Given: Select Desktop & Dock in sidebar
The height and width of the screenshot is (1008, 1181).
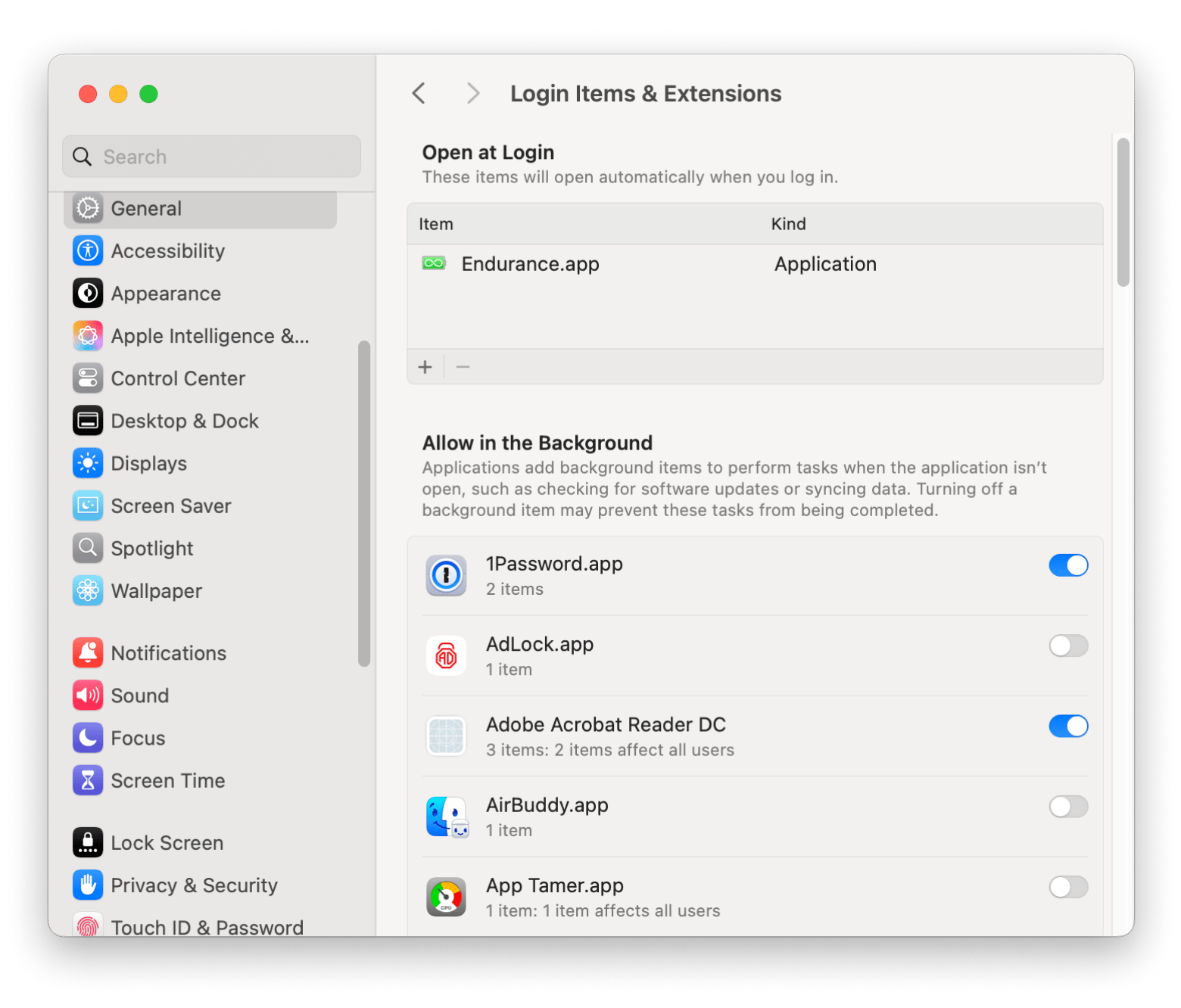Looking at the screenshot, I should pyautogui.click(x=185, y=421).
